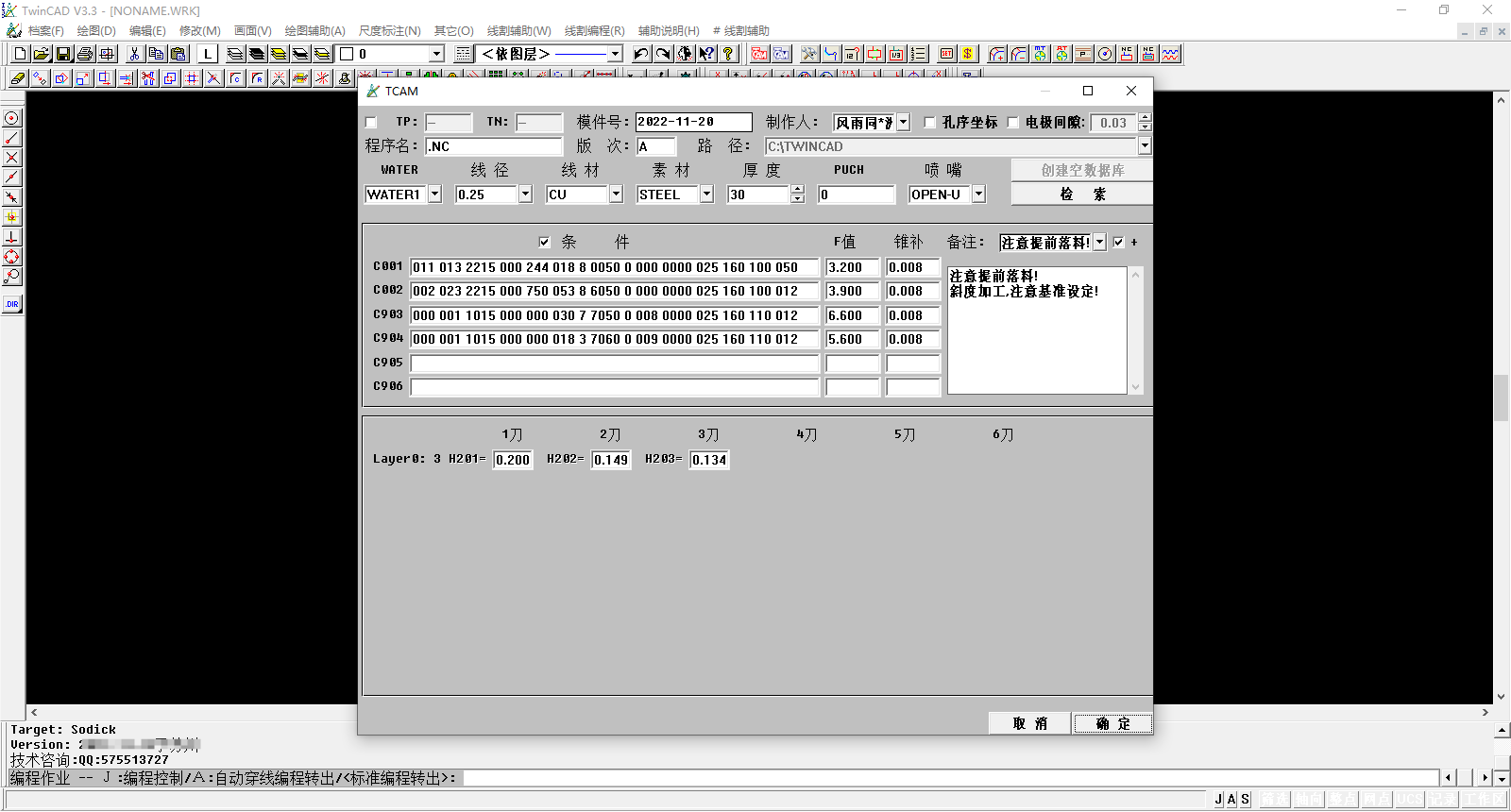Select the intersection snap icon in left toolbar
The image size is (1511, 812).
(11, 158)
